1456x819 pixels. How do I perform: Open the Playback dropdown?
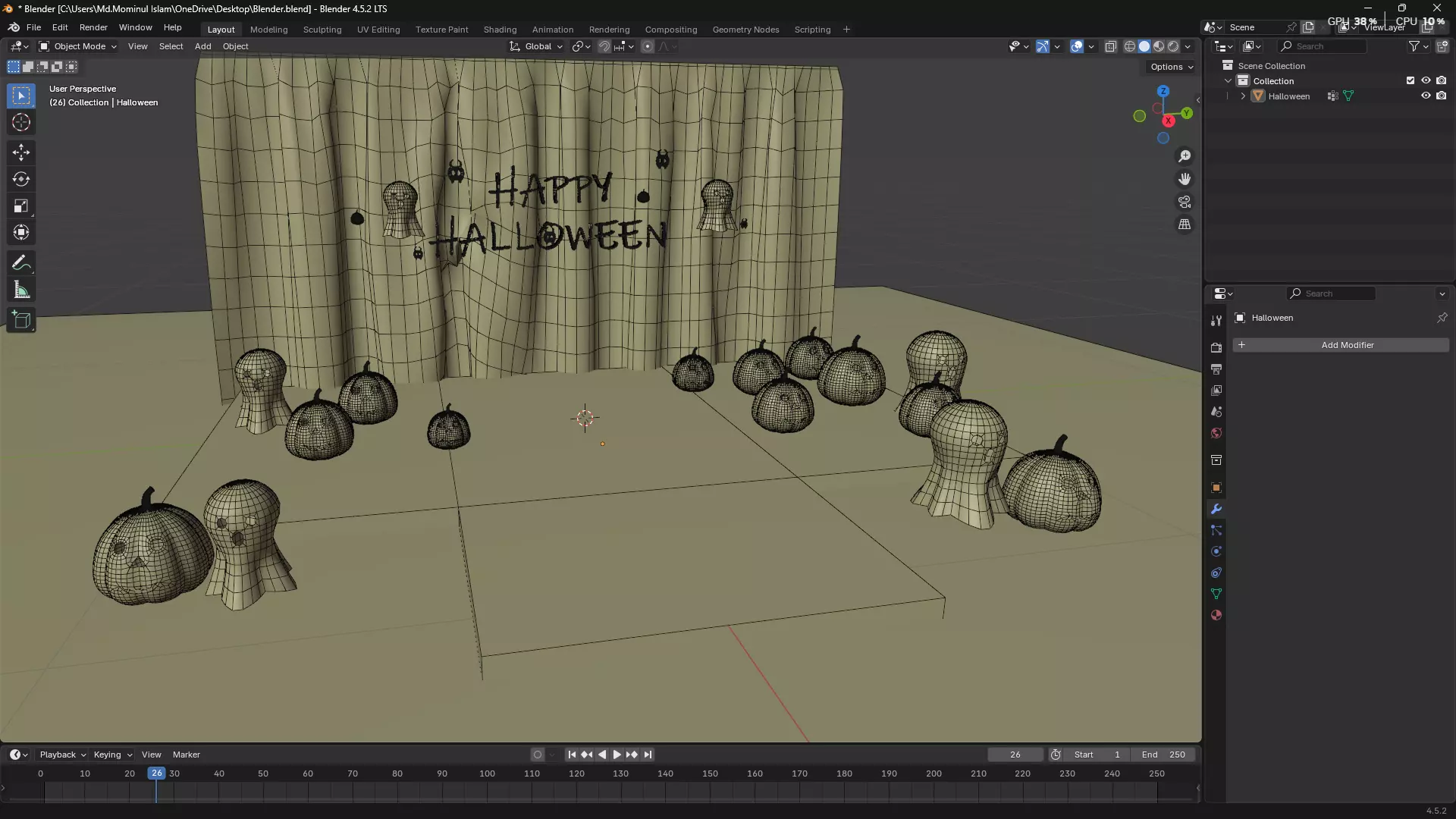(62, 755)
